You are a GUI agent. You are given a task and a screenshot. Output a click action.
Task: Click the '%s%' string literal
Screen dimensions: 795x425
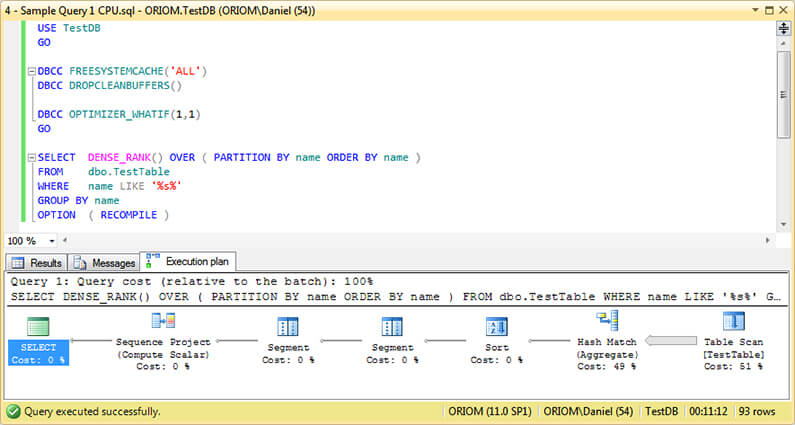click(x=166, y=186)
